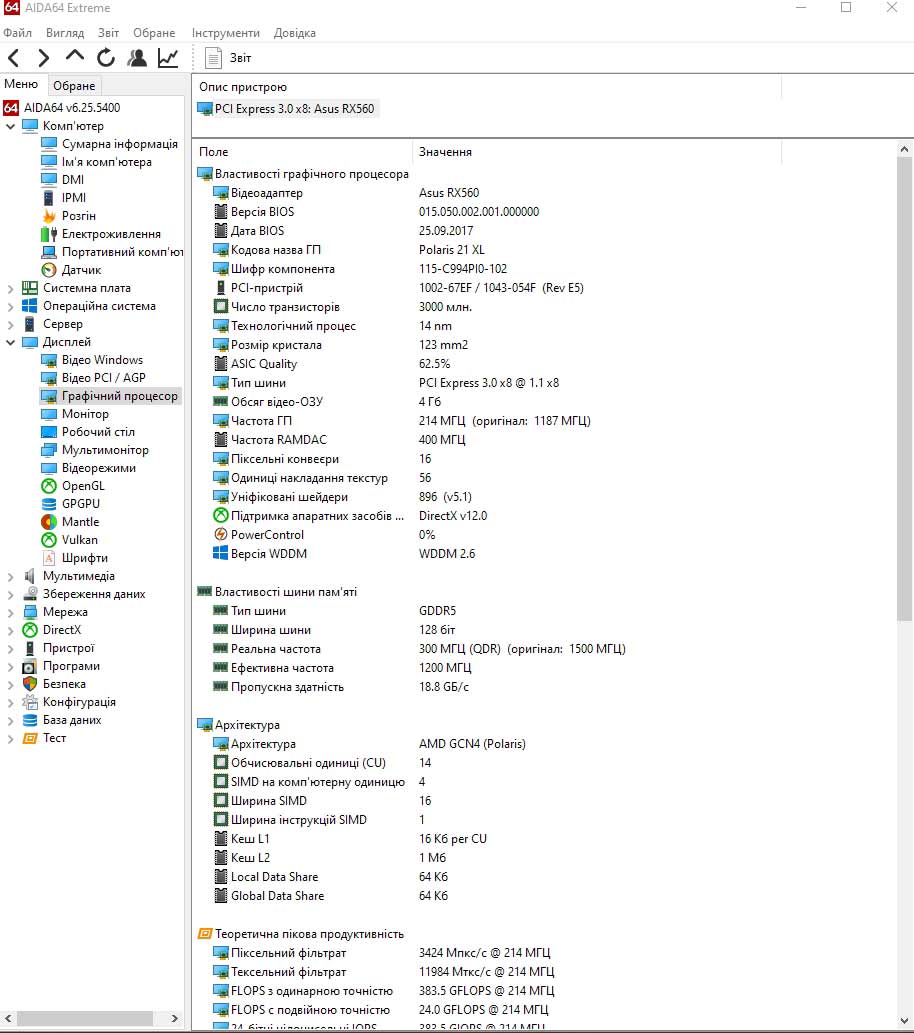The image size is (914, 1033).
Task: Select Відео Windows in the tree
Action: click(102, 360)
